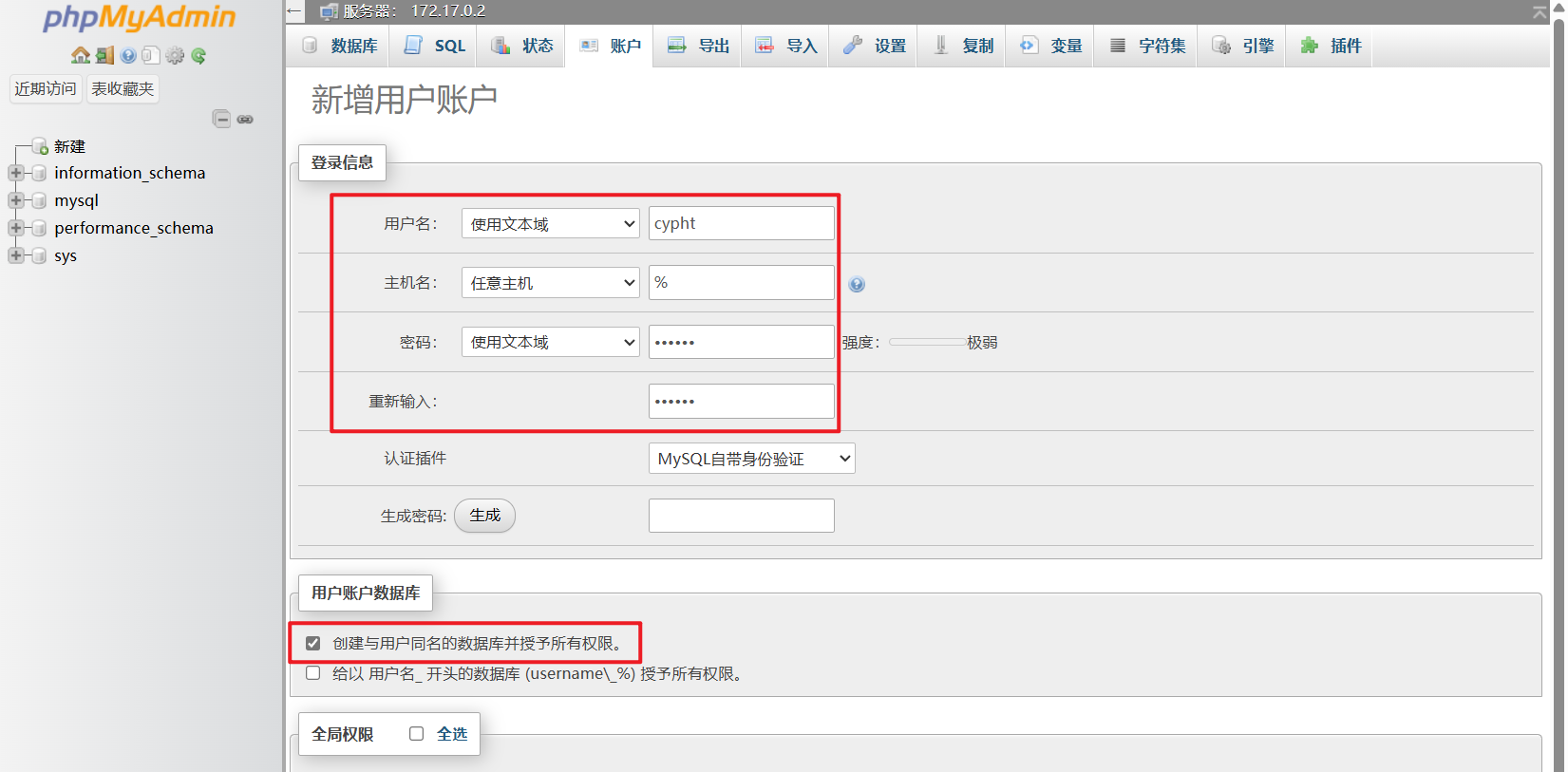Screen dimensions: 1568x772
Task: Open phpMyAdmin documentation help icon
Action: [128, 56]
